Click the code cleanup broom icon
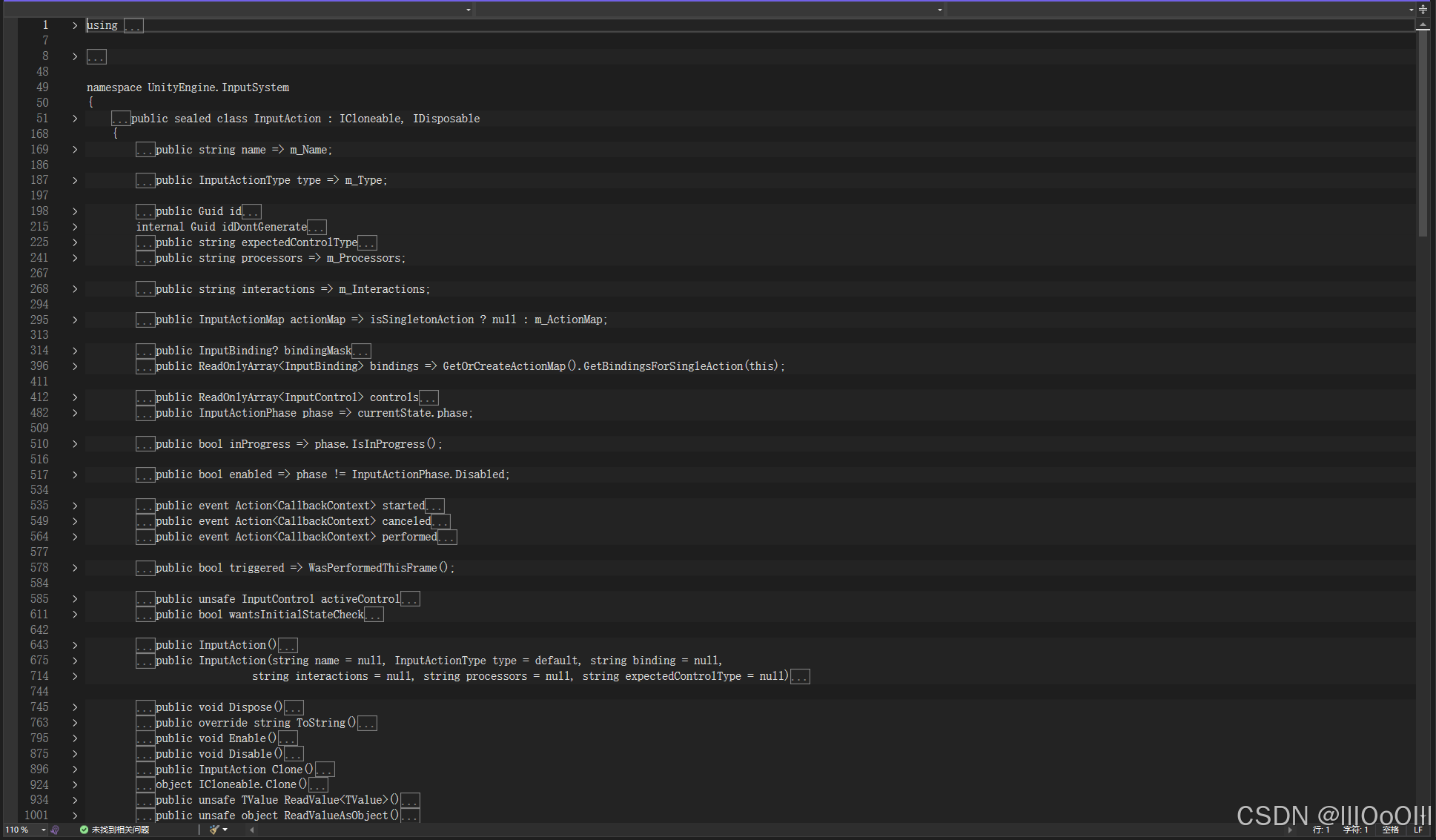1436x840 pixels. (214, 830)
